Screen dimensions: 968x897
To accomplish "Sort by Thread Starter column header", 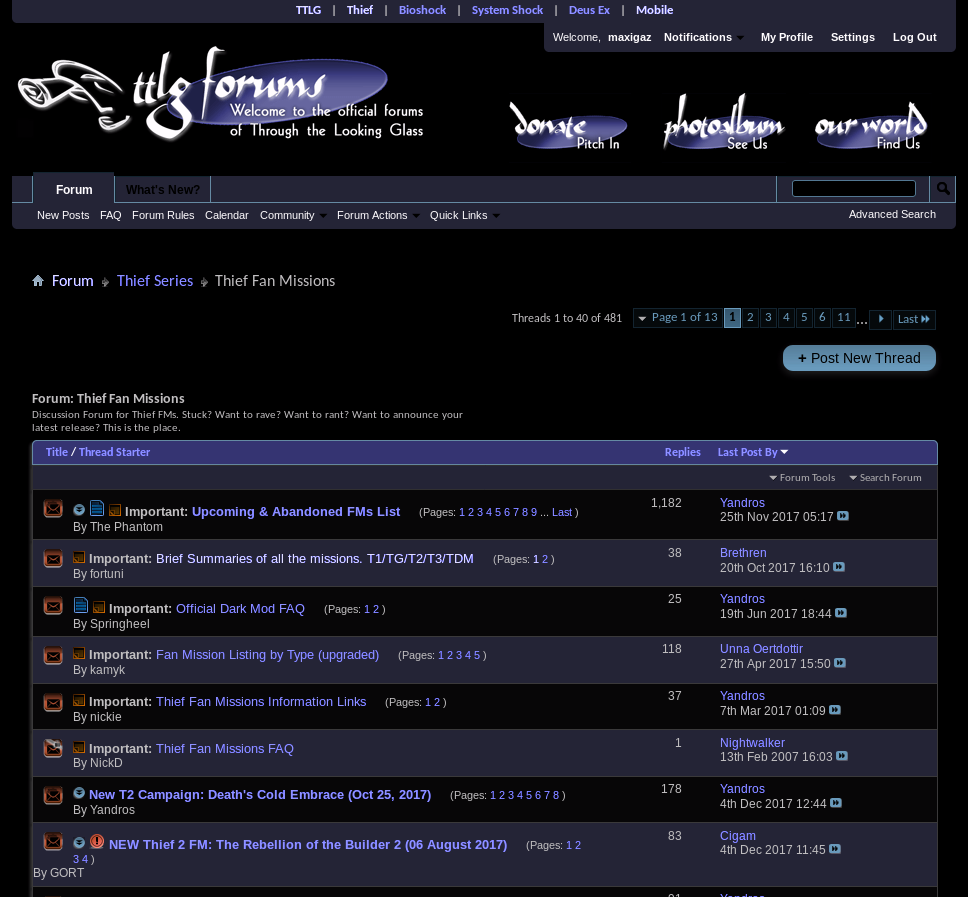I will [x=114, y=452].
